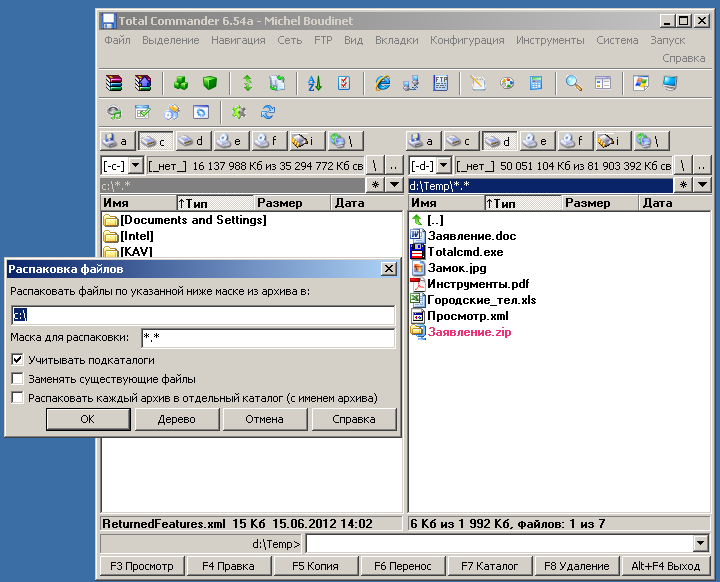Click the Дерево button
The width and height of the screenshot is (720, 582).
click(176, 419)
